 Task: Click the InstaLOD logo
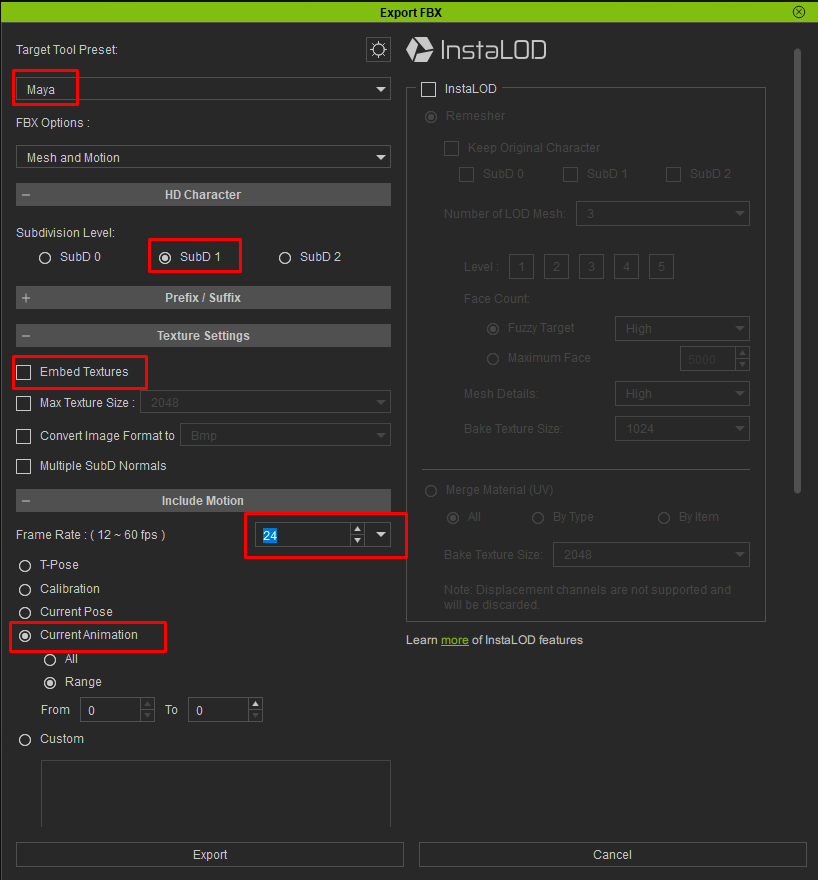(476, 50)
